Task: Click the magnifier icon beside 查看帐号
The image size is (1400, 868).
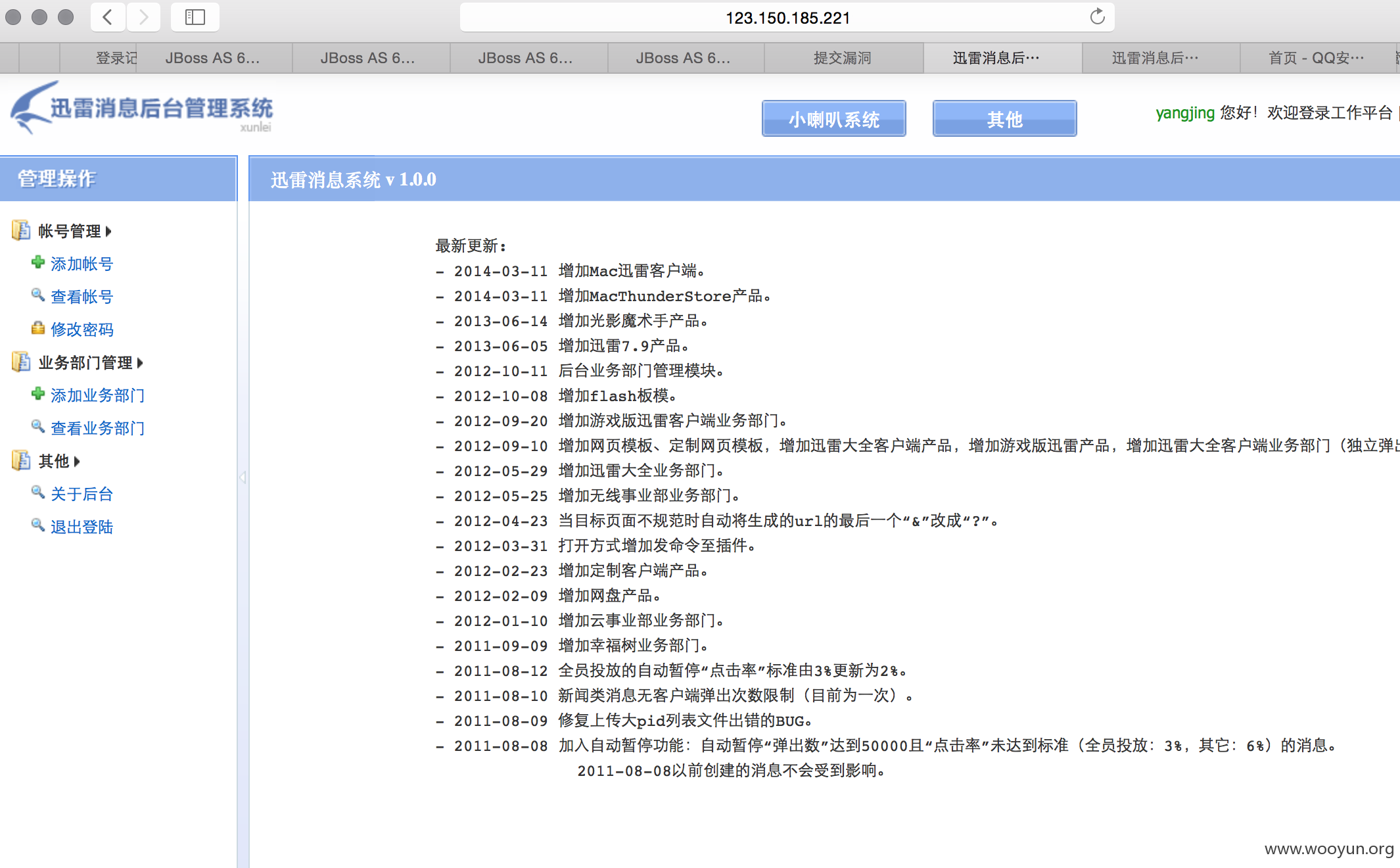Action: (x=38, y=295)
